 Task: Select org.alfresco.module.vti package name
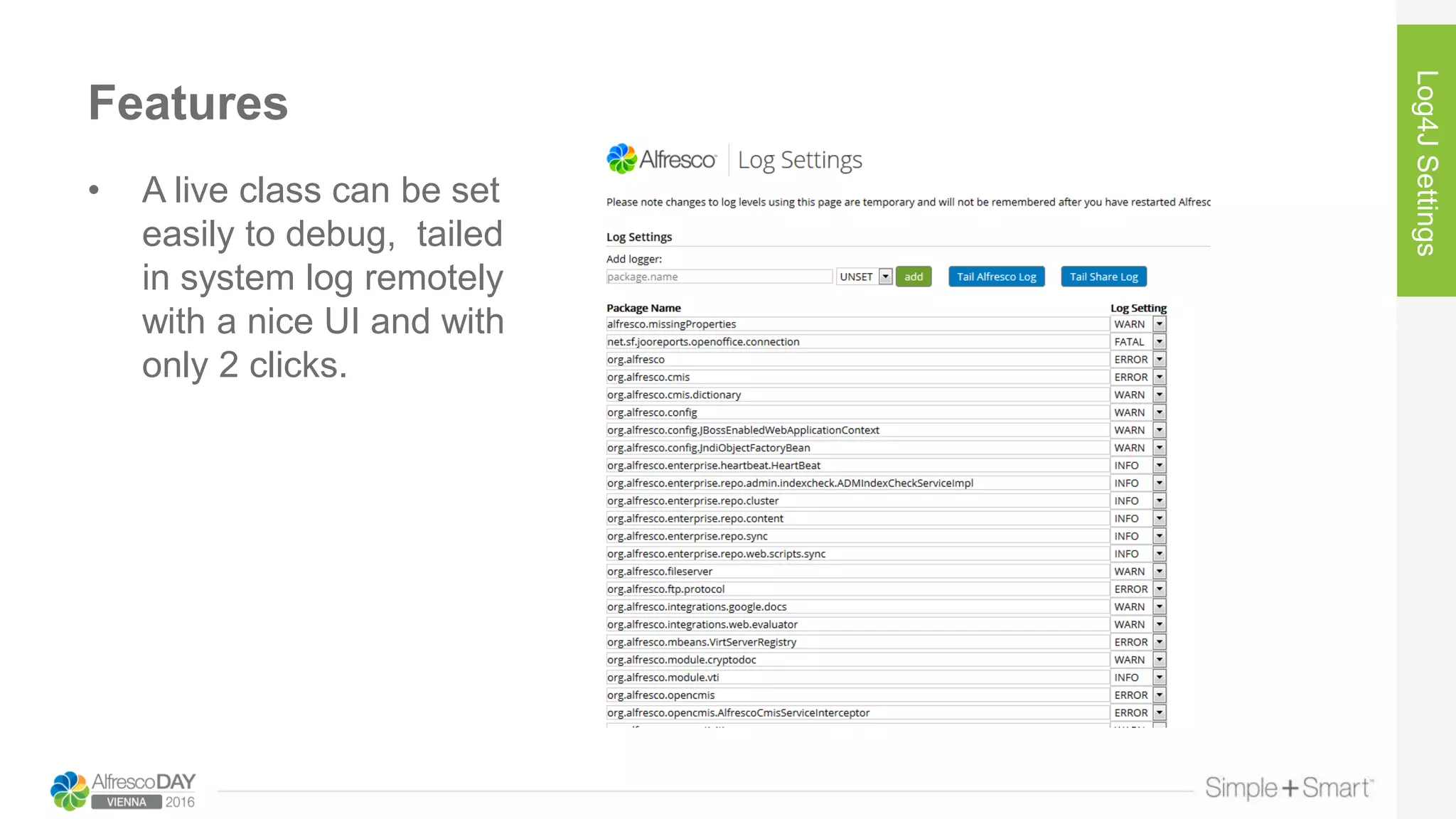pyautogui.click(x=857, y=678)
